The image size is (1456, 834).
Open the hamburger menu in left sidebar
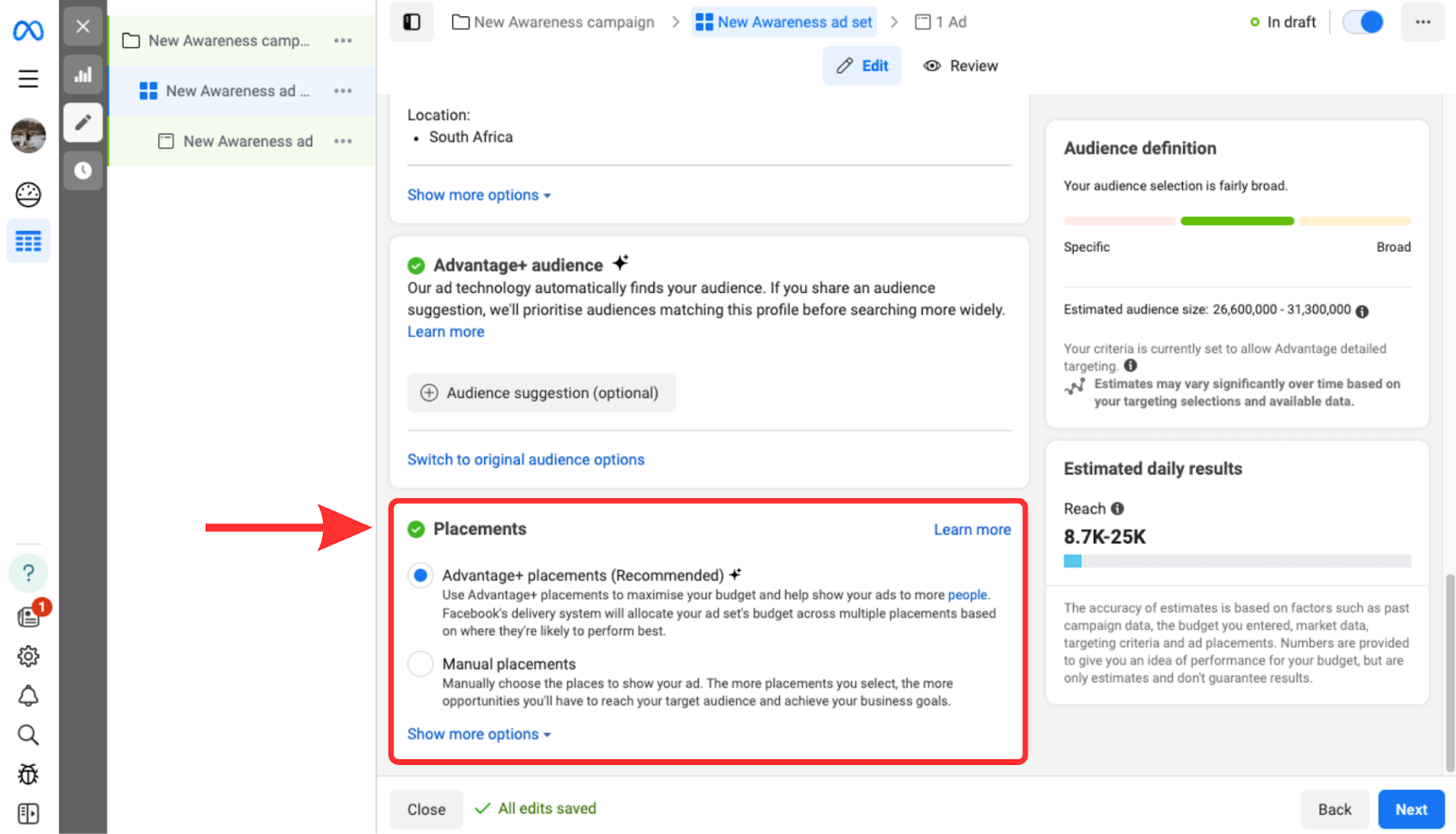point(28,79)
